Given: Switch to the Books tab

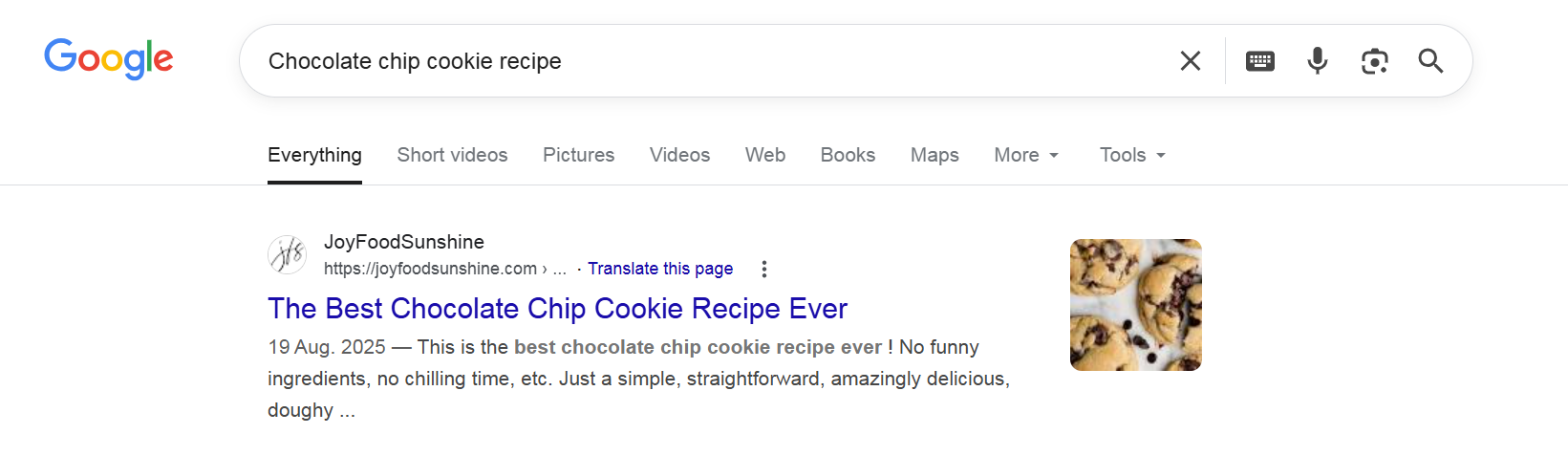Looking at the screenshot, I should tap(848, 155).
